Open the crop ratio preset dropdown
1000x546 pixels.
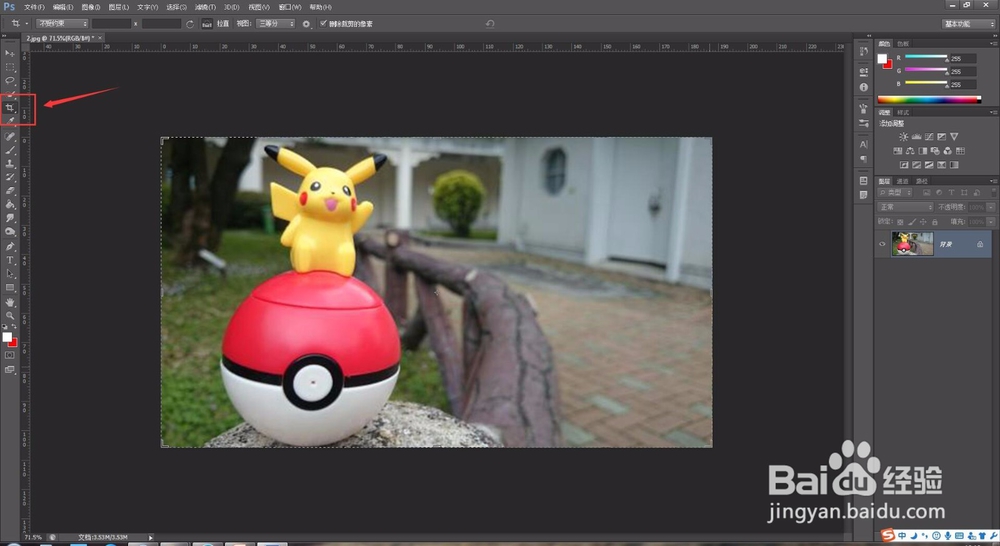(62, 24)
